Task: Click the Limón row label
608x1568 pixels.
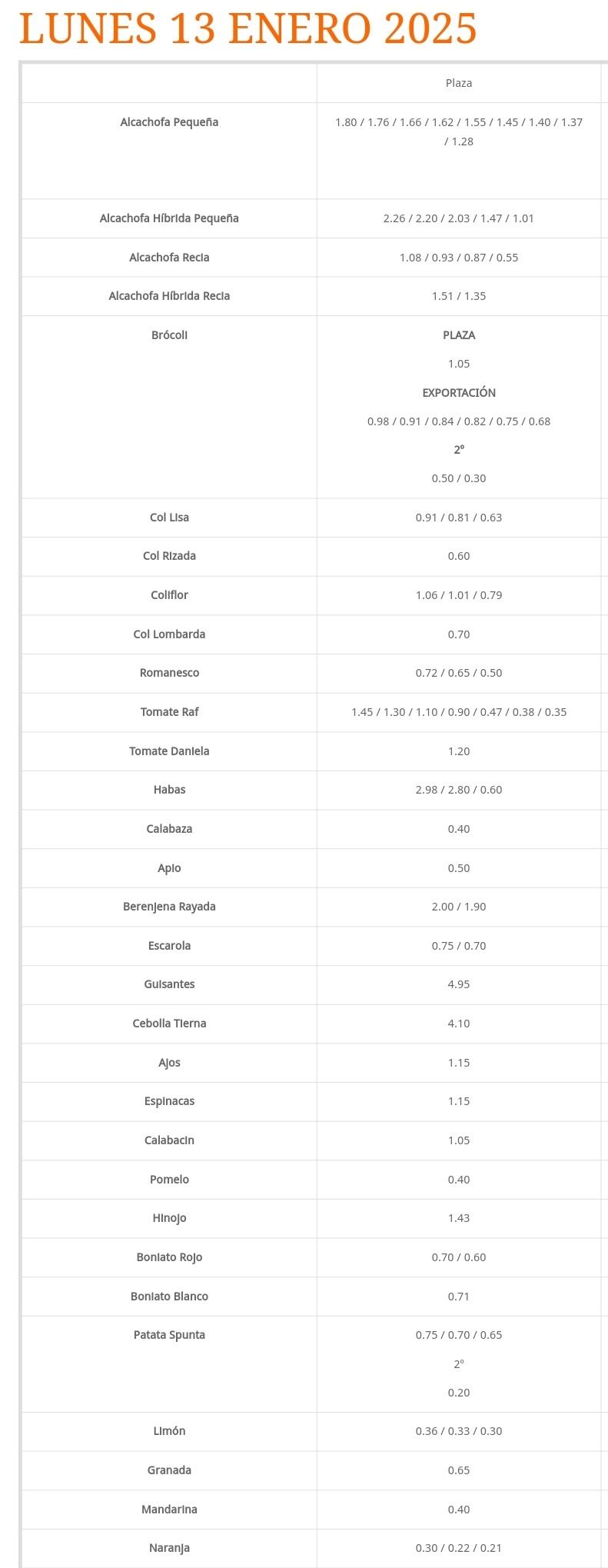Action: point(169,1431)
